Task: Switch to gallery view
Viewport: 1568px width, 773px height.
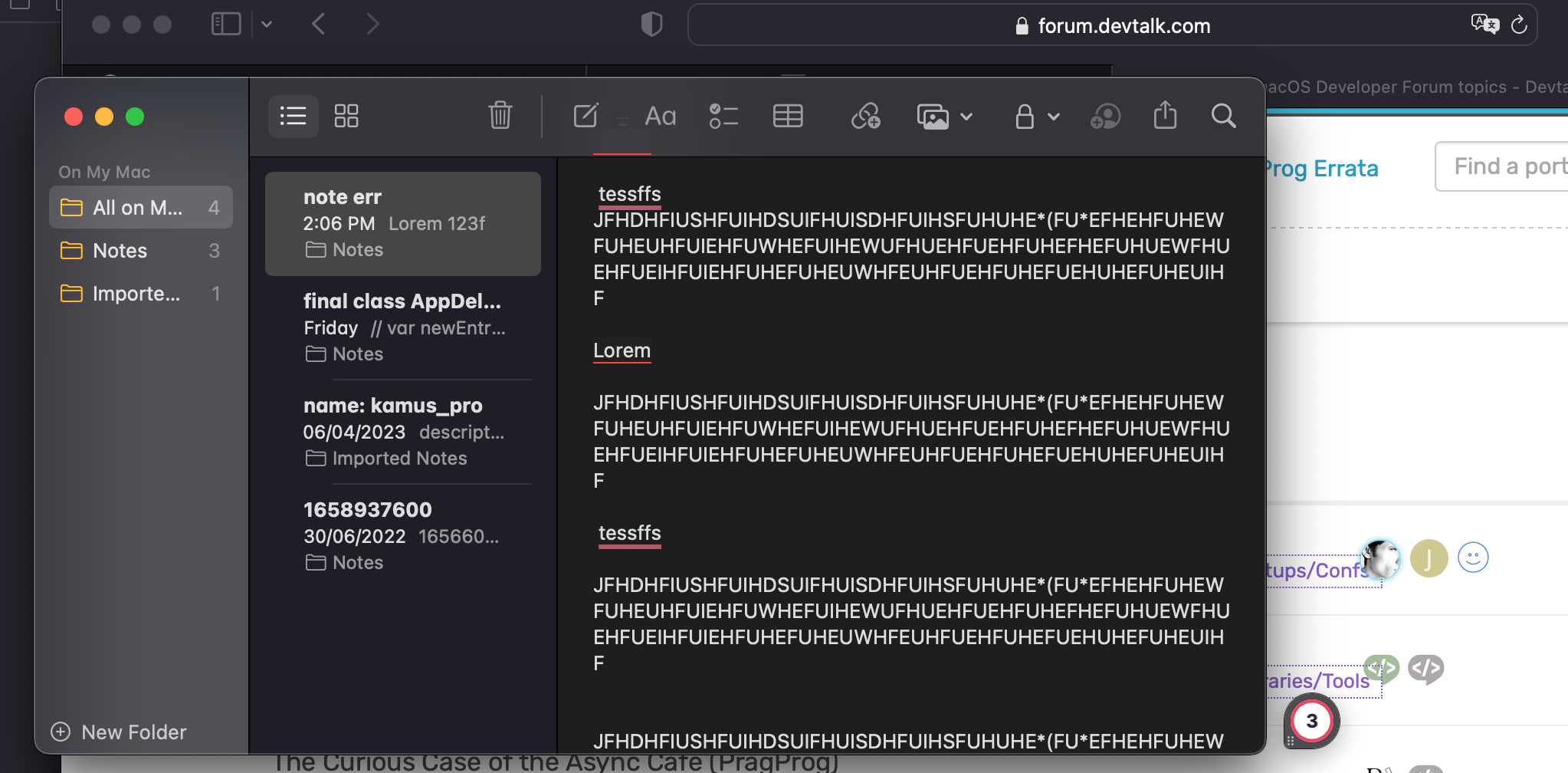Action: pyautogui.click(x=346, y=116)
